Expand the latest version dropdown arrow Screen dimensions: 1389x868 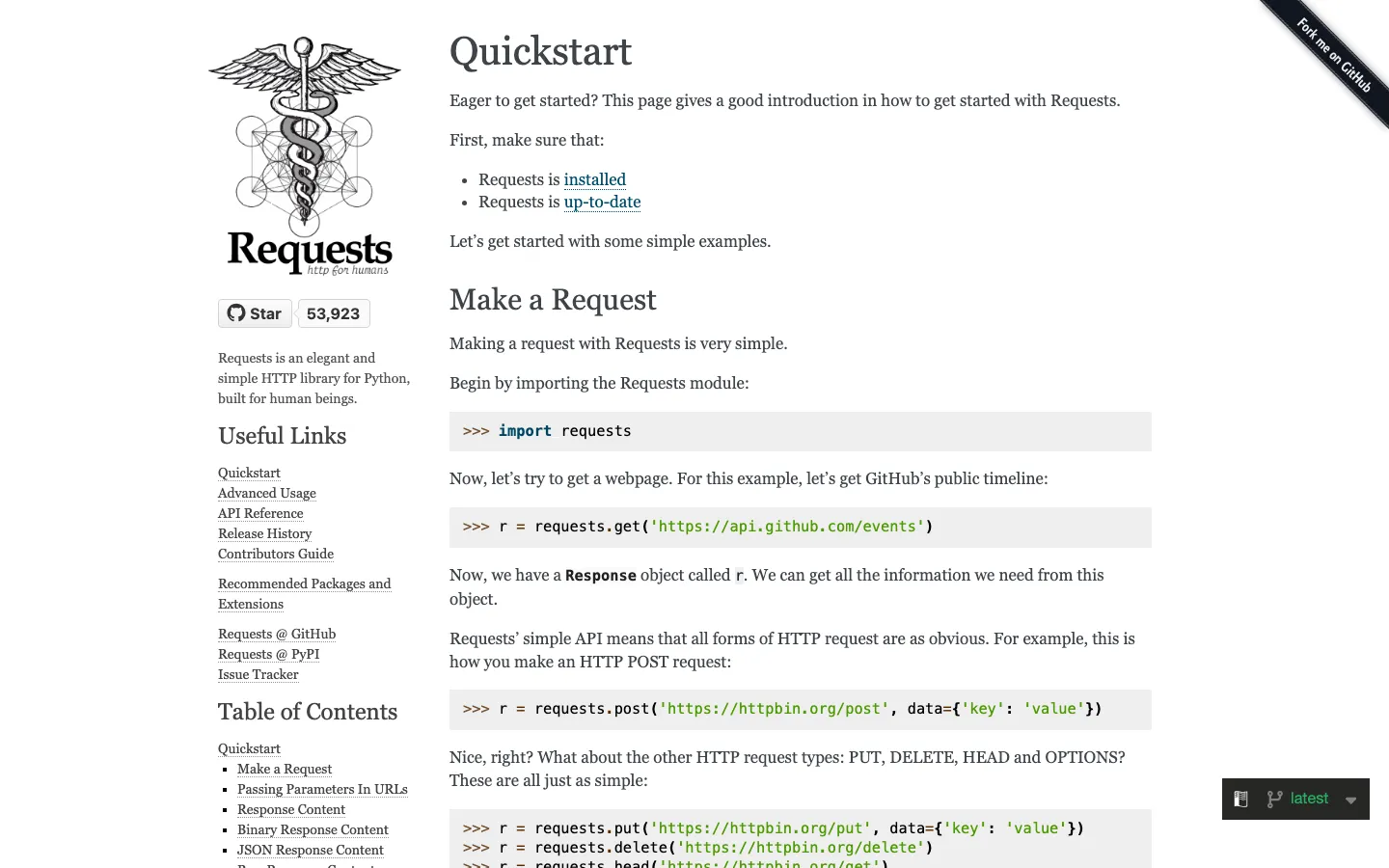click(1350, 799)
